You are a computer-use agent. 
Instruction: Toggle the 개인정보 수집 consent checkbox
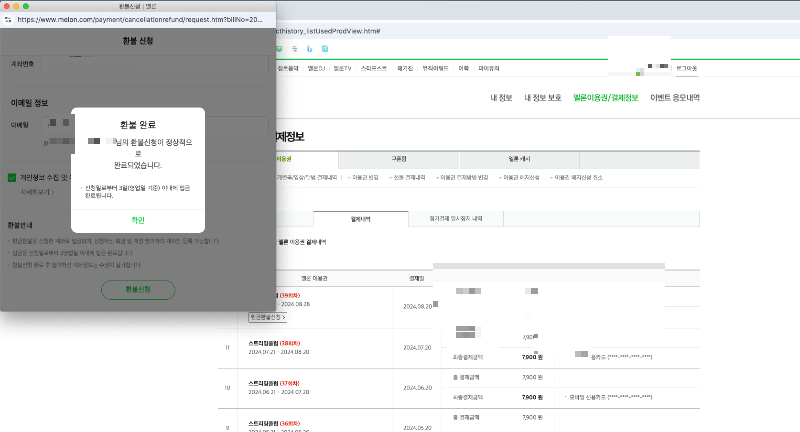12,177
